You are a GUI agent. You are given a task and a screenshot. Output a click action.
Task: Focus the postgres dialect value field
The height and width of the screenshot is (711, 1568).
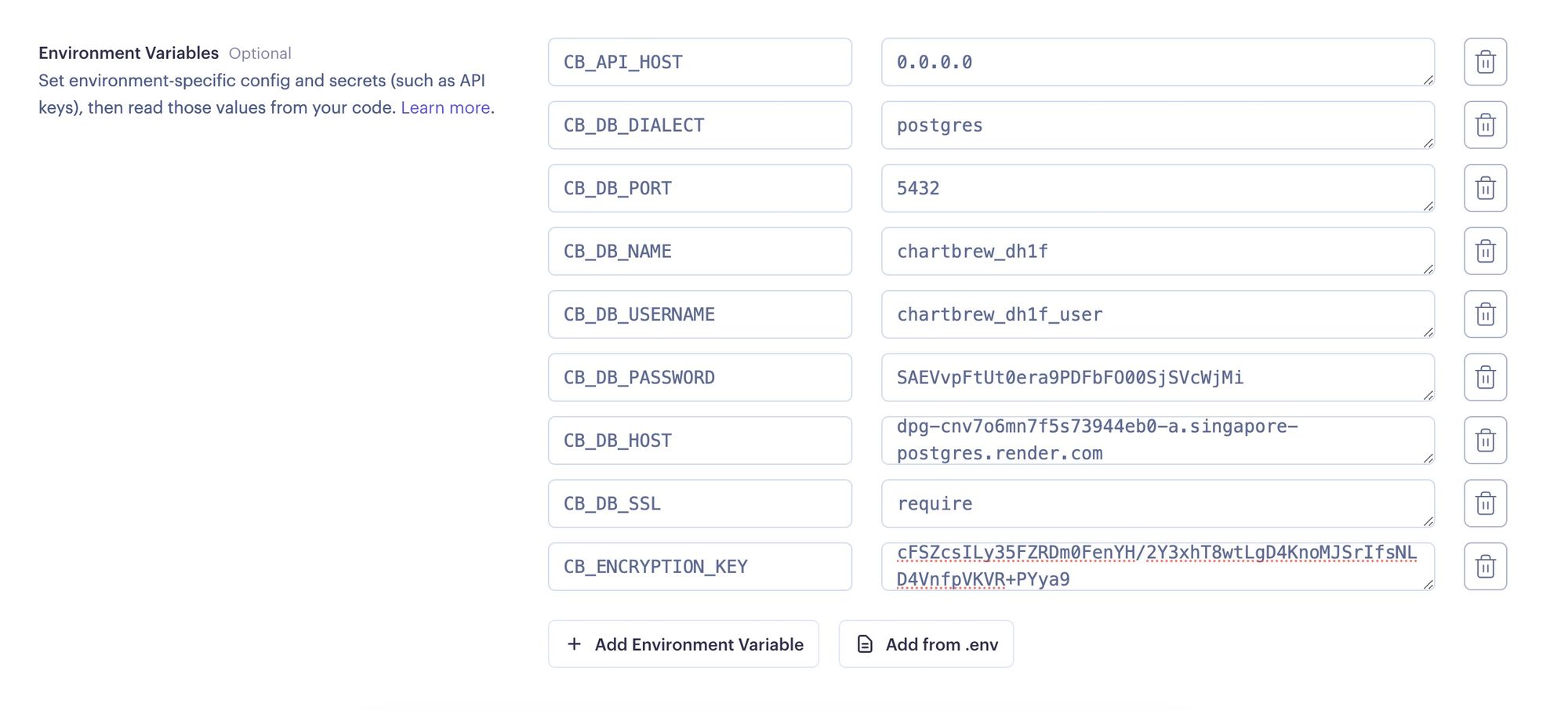click(x=1157, y=125)
